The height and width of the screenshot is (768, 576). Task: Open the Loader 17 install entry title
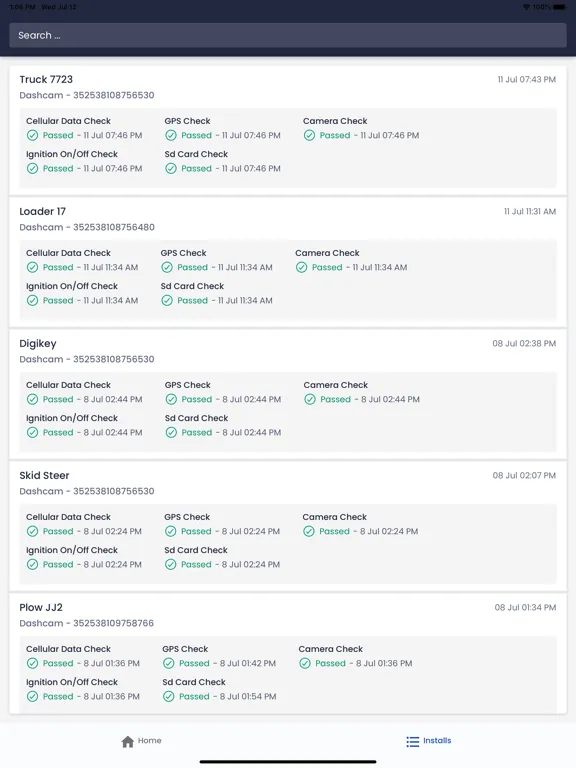click(x=43, y=212)
